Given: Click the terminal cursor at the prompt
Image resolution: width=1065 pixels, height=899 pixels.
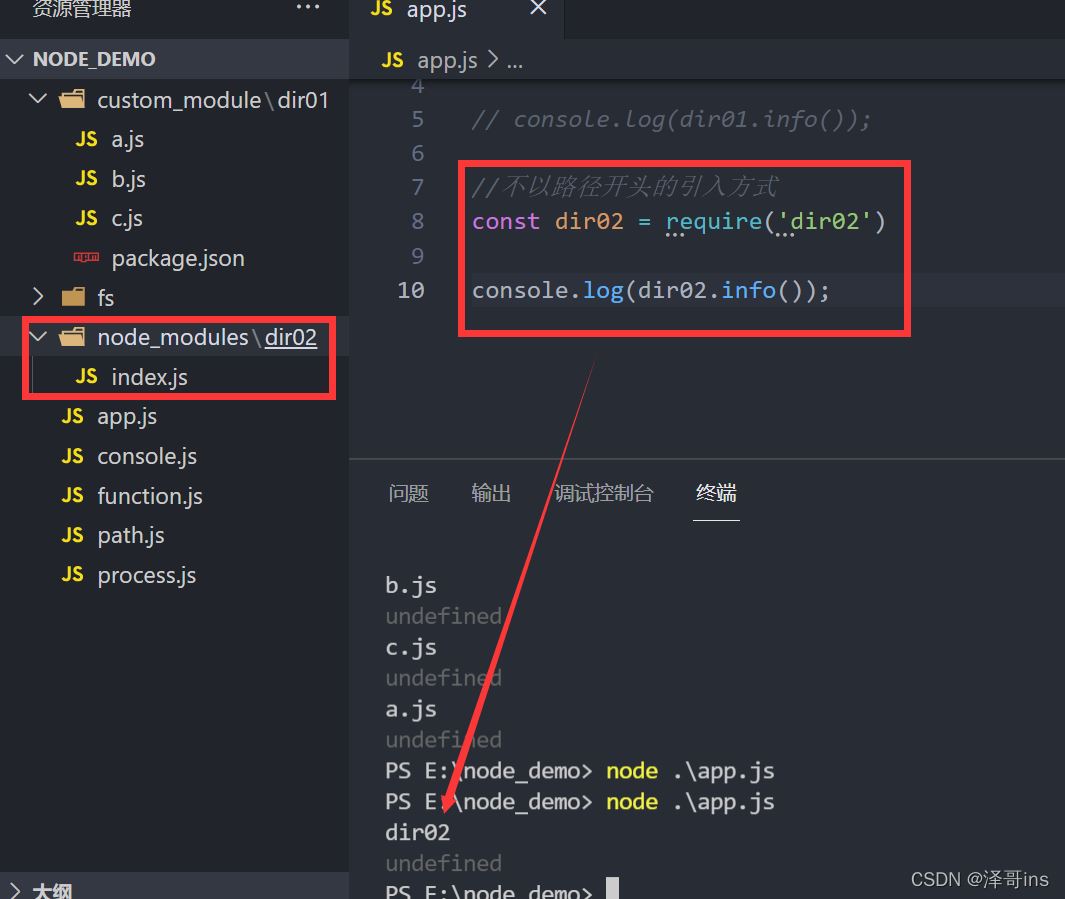Looking at the screenshot, I should pos(612,889).
